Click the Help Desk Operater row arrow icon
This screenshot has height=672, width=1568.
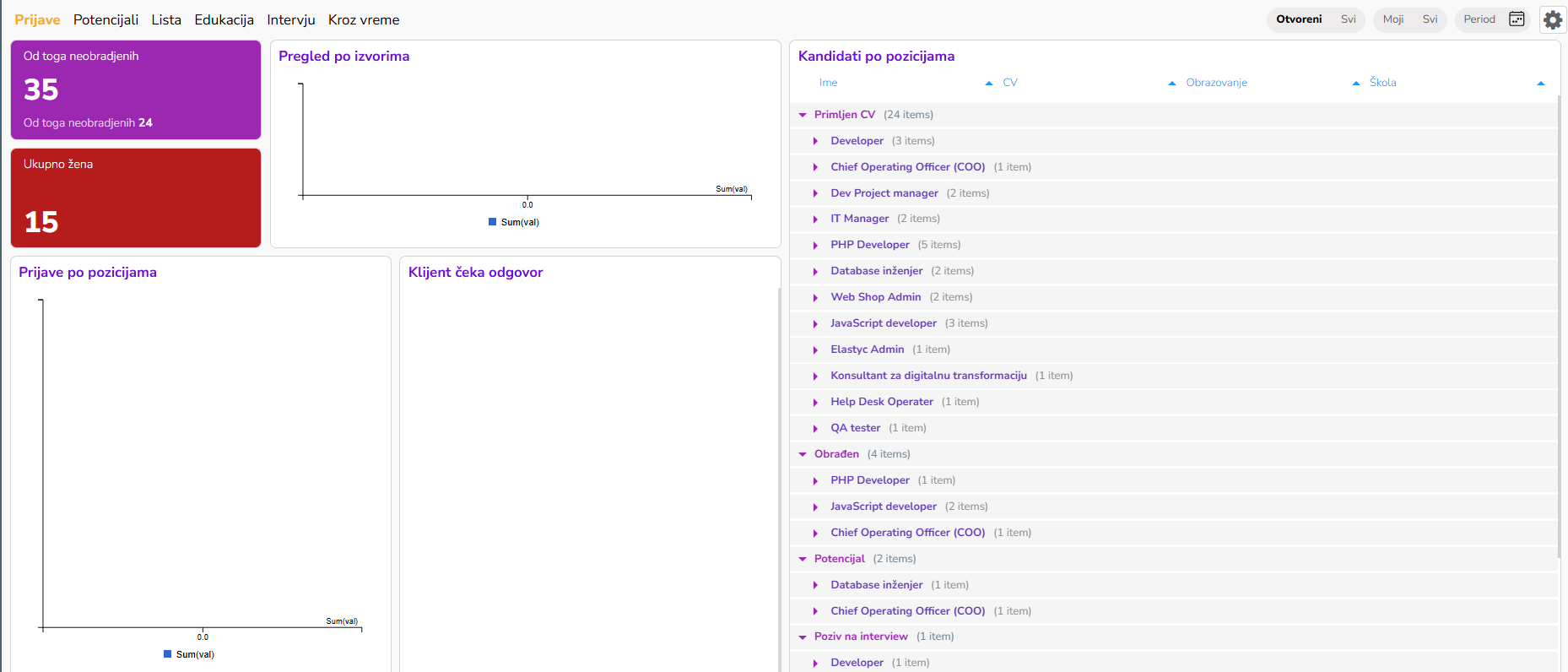(x=815, y=403)
